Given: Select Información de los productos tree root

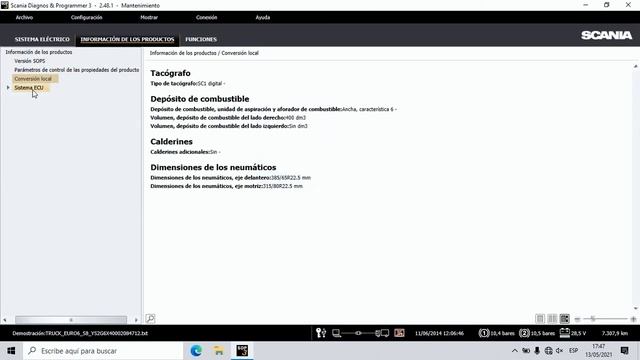Looking at the screenshot, I should 39,52.
